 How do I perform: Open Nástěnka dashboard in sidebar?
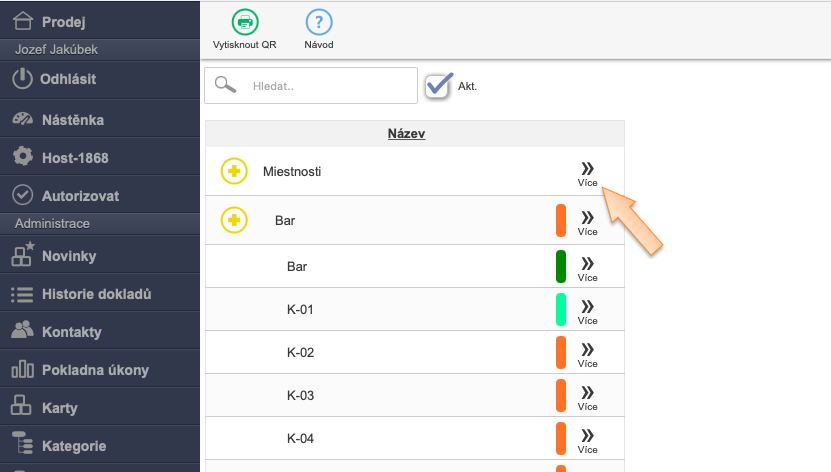click(72, 120)
